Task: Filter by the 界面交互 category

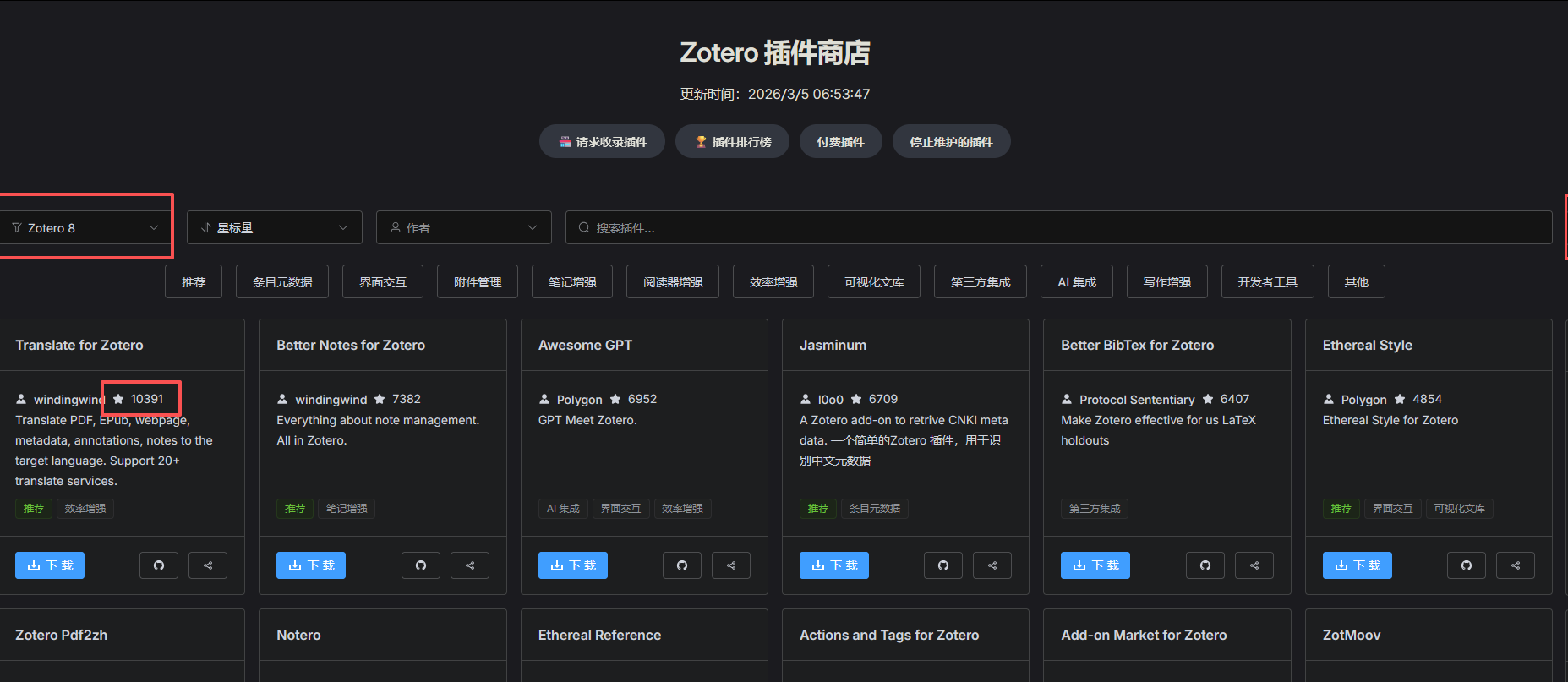Action: [x=383, y=281]
